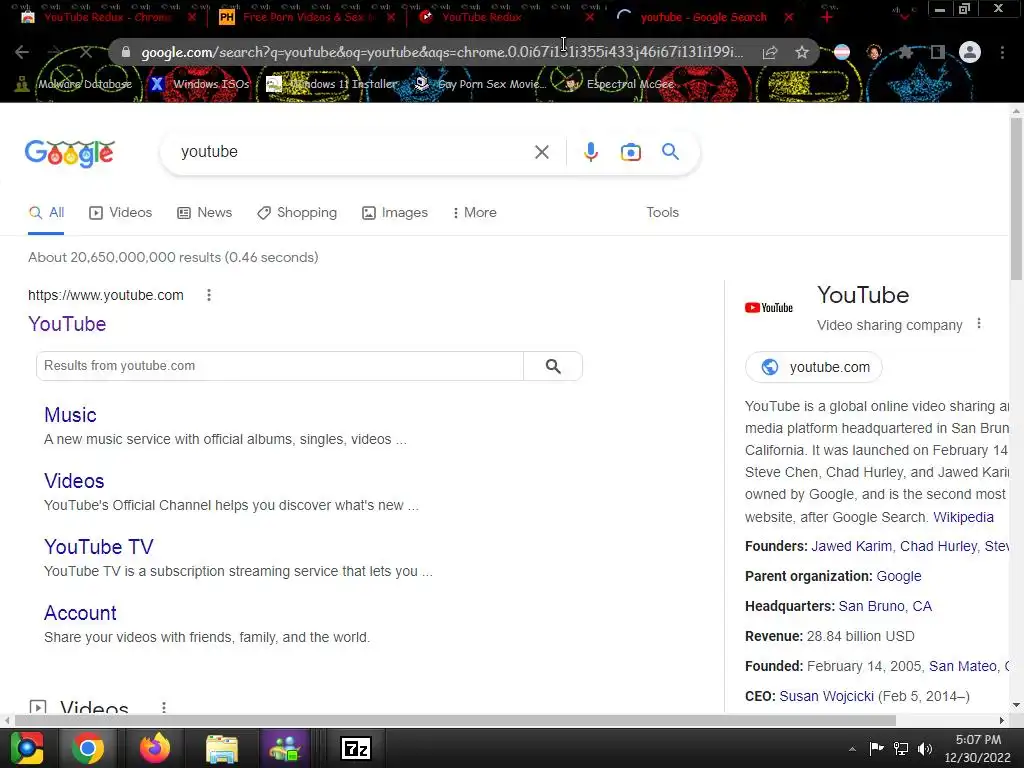Open options menu next to youtube.com URL
This screenshot has height=768, width=1024.
209,295
